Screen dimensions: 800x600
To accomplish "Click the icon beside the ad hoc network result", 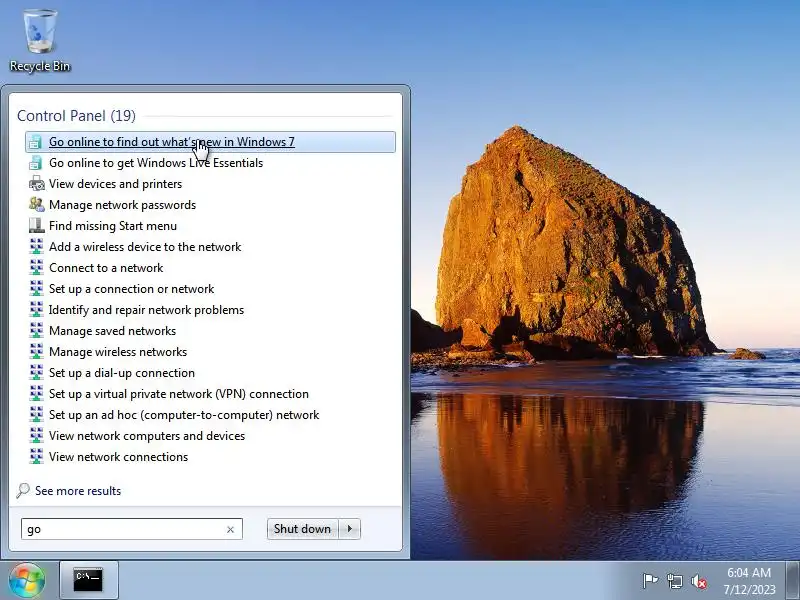I will click(x=36, y=414).
